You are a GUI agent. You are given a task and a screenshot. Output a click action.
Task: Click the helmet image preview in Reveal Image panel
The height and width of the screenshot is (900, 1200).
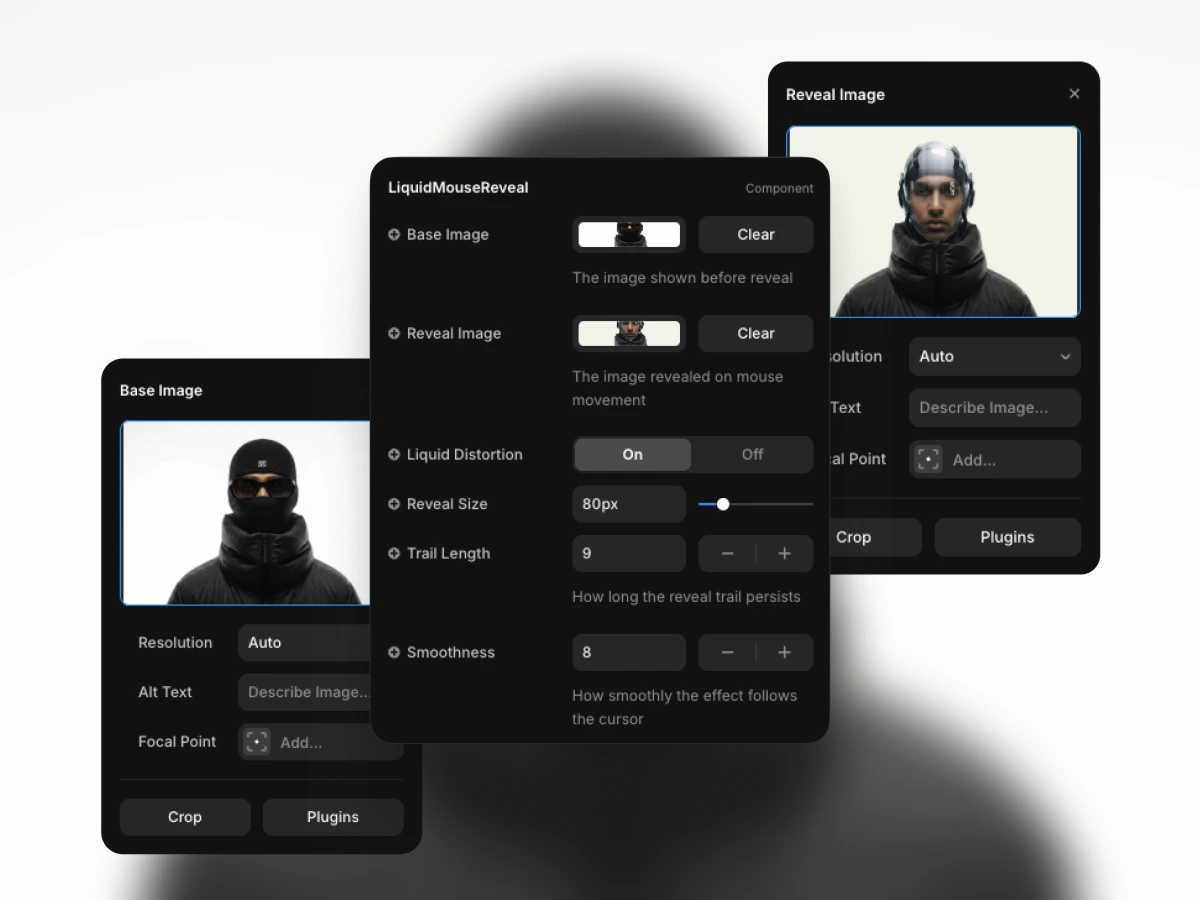click(933, 222)
